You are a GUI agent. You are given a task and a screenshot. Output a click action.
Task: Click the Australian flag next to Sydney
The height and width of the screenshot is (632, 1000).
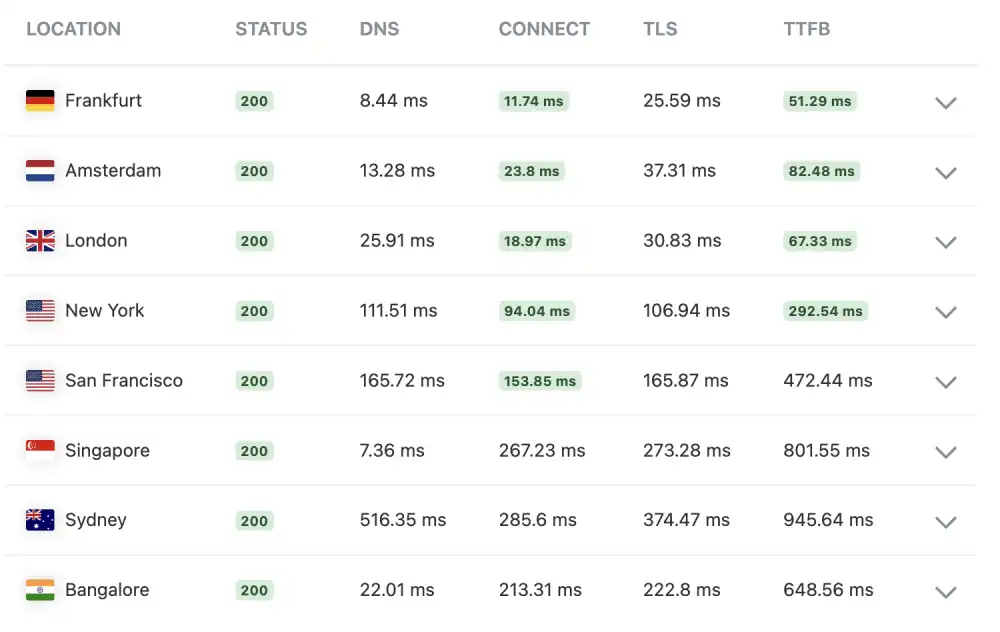click(x=38, y=521)
